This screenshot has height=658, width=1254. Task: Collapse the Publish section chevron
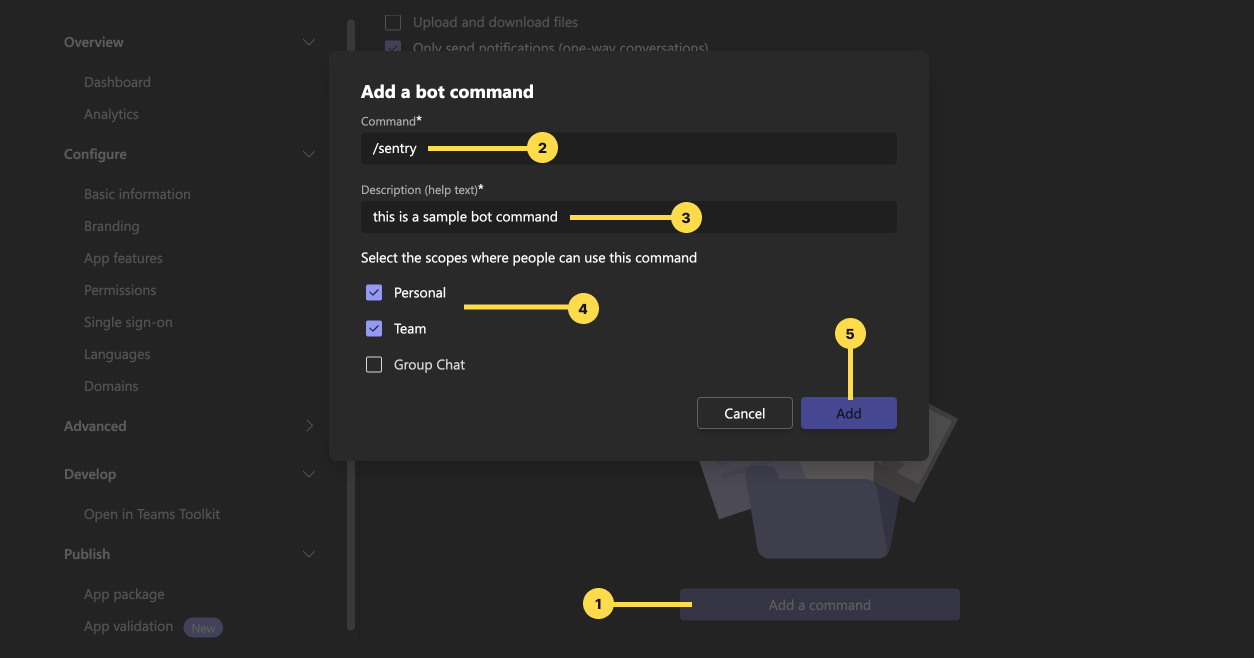309,554
